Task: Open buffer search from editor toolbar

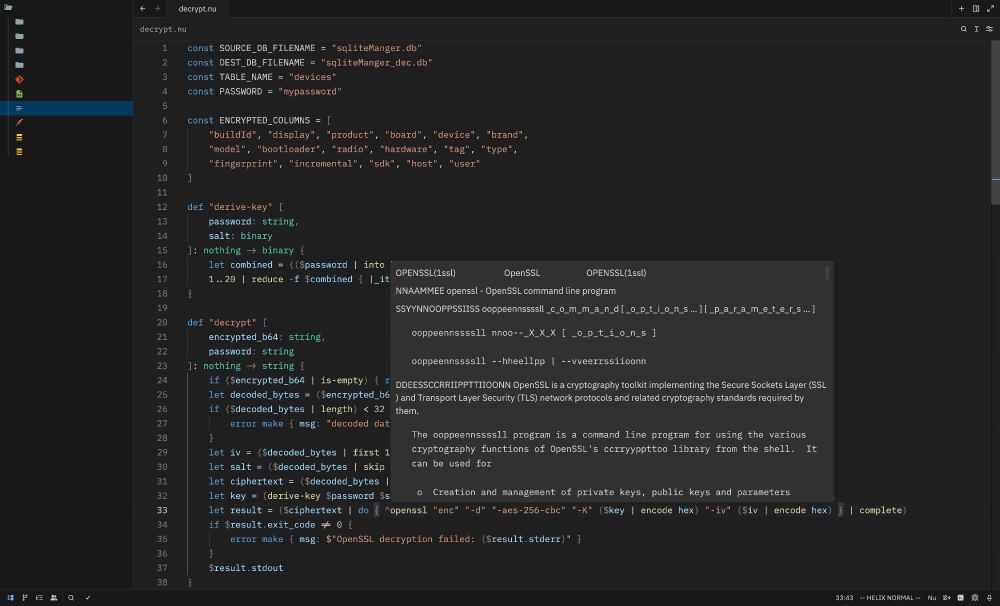Action: point(964,29)
